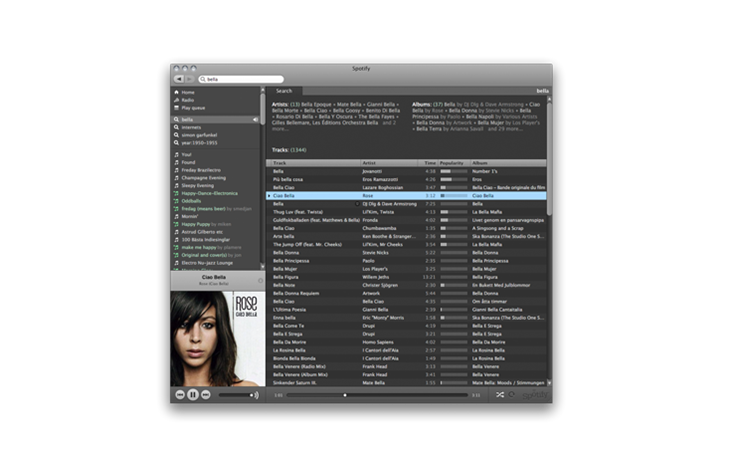Click the search field containing 'bella'
736x458 pixels.
[241, 79]
